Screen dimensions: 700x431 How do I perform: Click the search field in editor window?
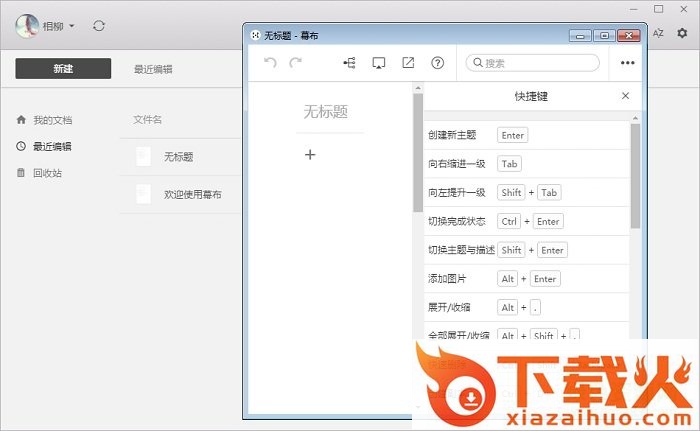pos(533,63)
